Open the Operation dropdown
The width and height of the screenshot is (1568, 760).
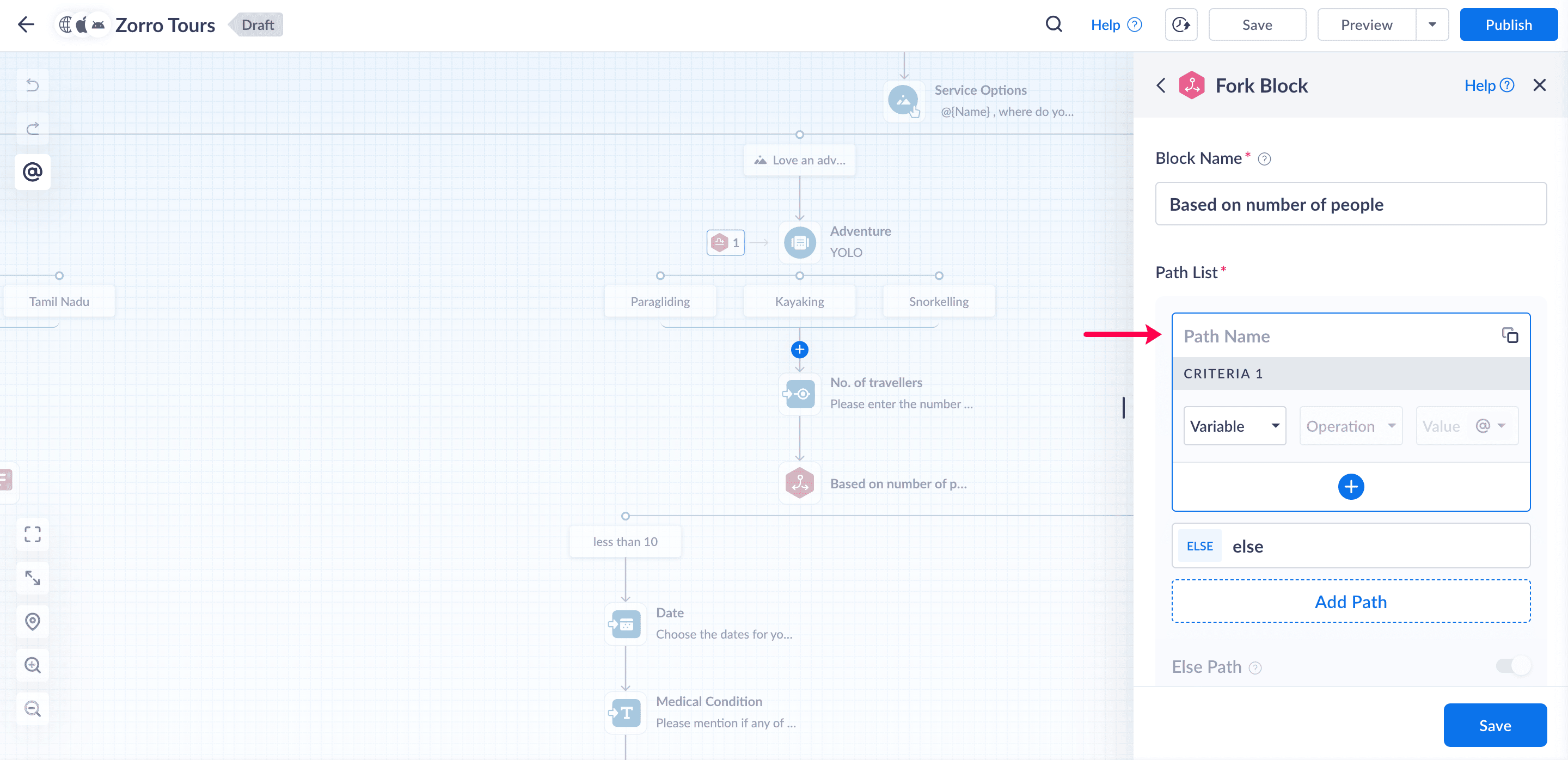[1350, 426]
